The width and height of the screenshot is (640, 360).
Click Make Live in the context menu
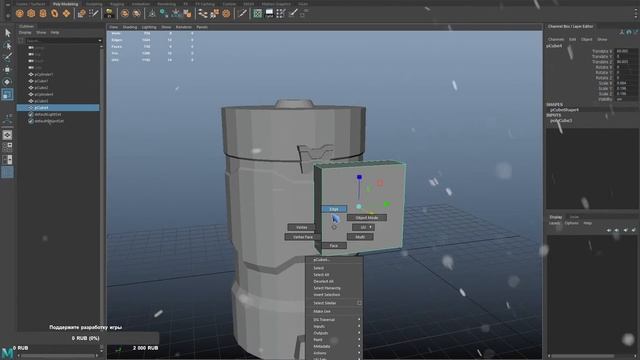(322, 311)
